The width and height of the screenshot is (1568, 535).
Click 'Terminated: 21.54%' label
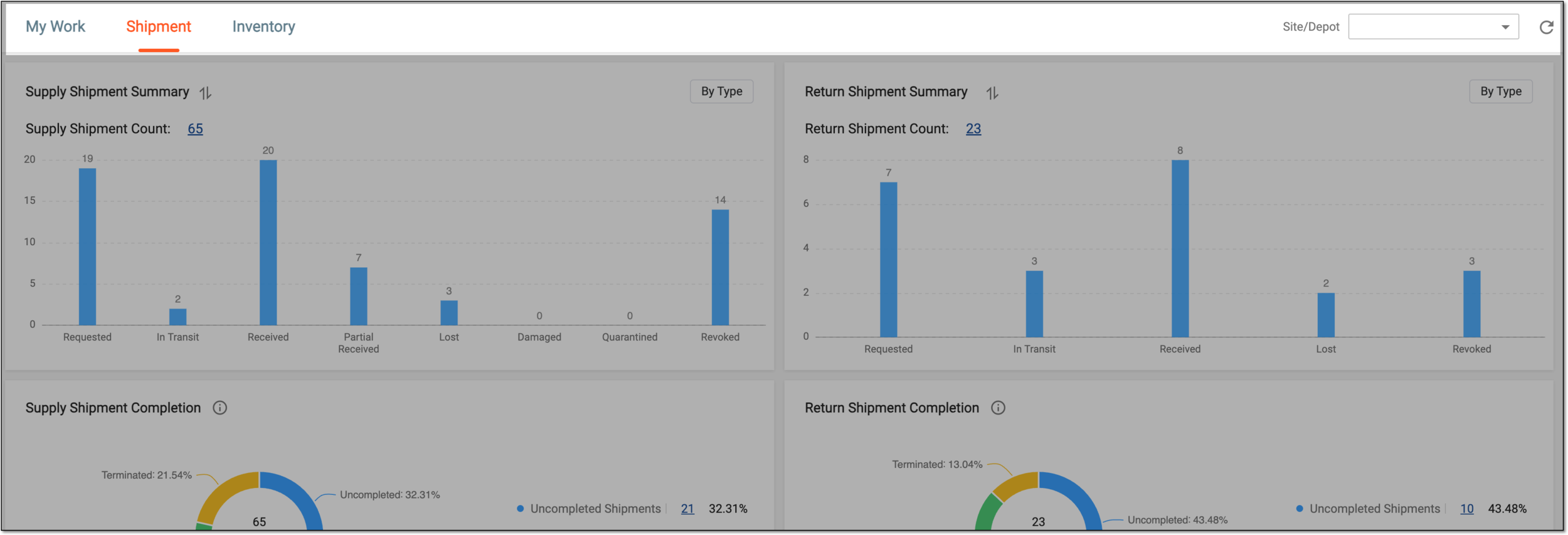tap(146, 475)
